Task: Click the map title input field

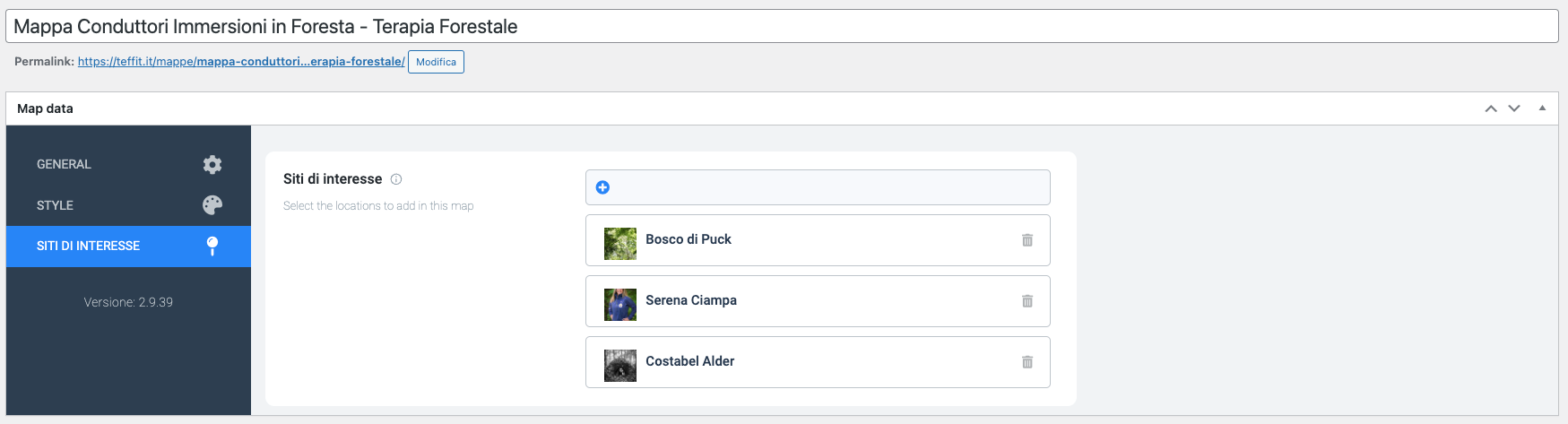Action: point(782,27)
